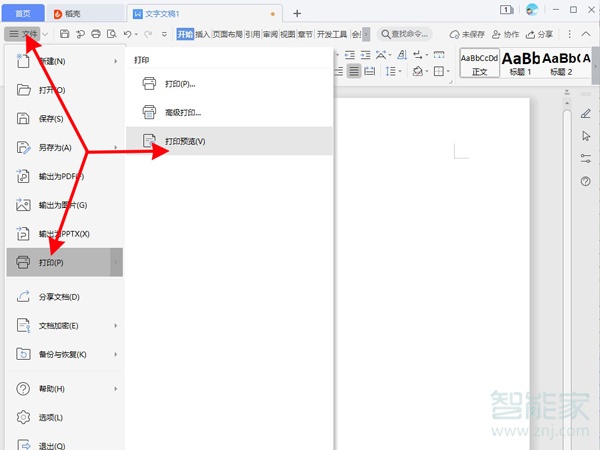Click the print preview icon in quick toolbar
Screen dimensions: 600x450
pos(111,34)
